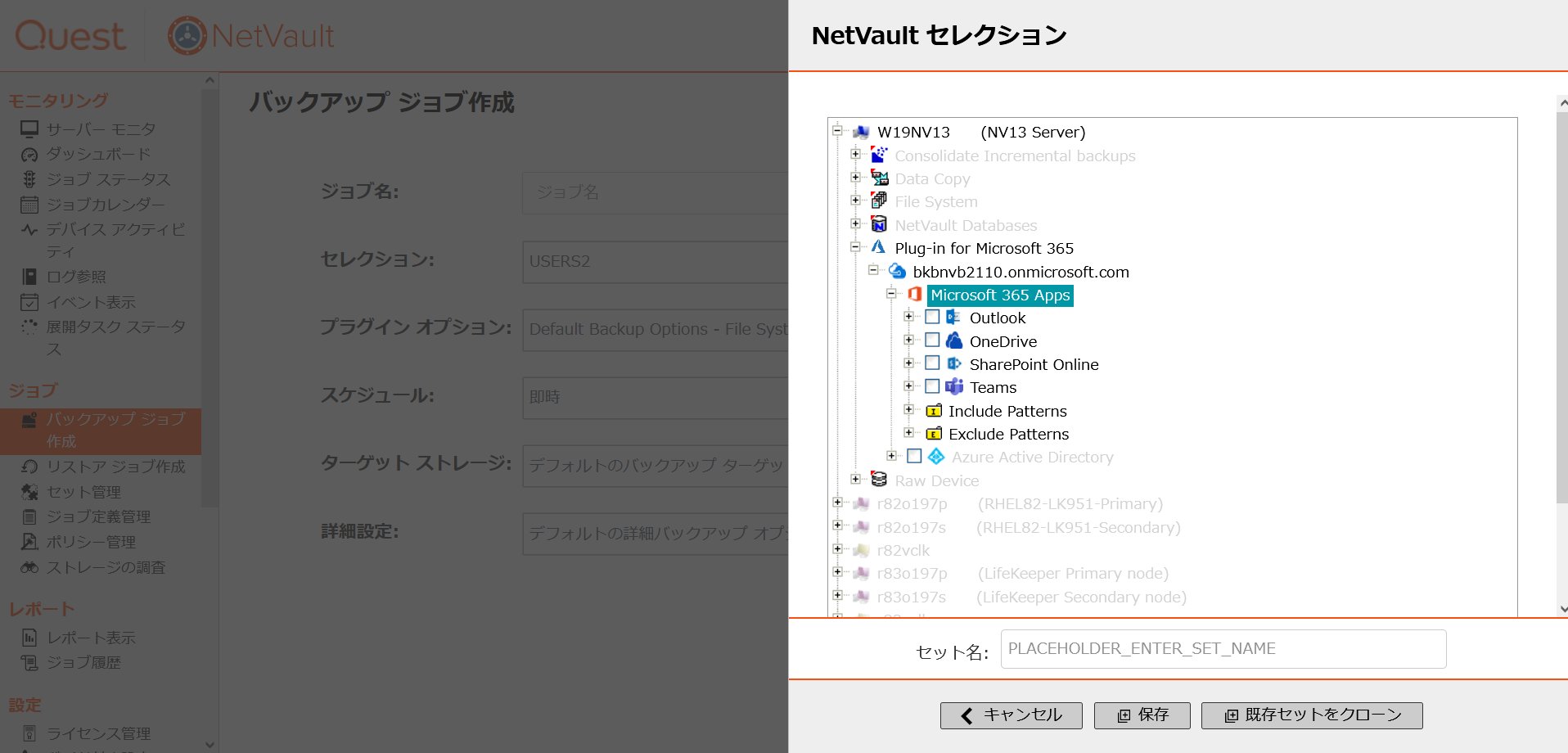1568x753 pixels.
Task: Collapse the Plug-in for Microsoft 365 node
Action: (x=855, y=246)
